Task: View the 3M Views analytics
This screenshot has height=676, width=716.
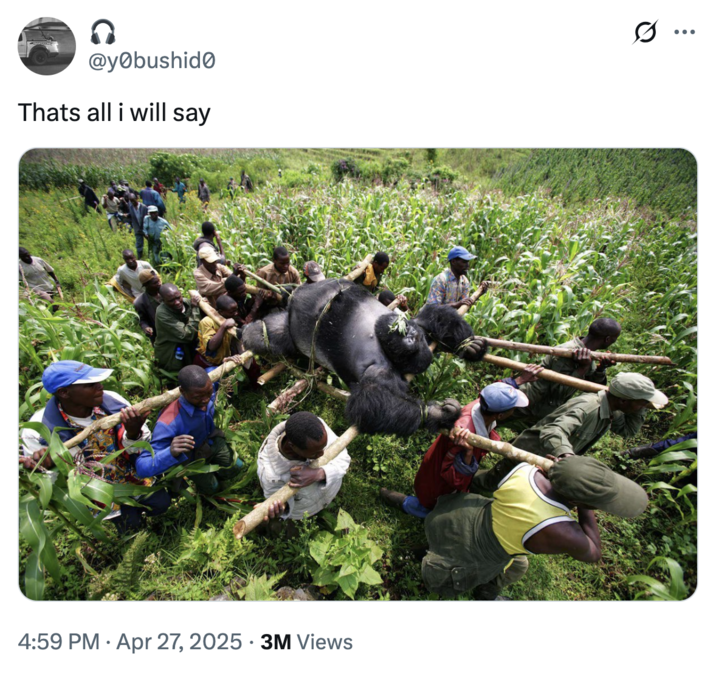Action: (x=306, y=642)
